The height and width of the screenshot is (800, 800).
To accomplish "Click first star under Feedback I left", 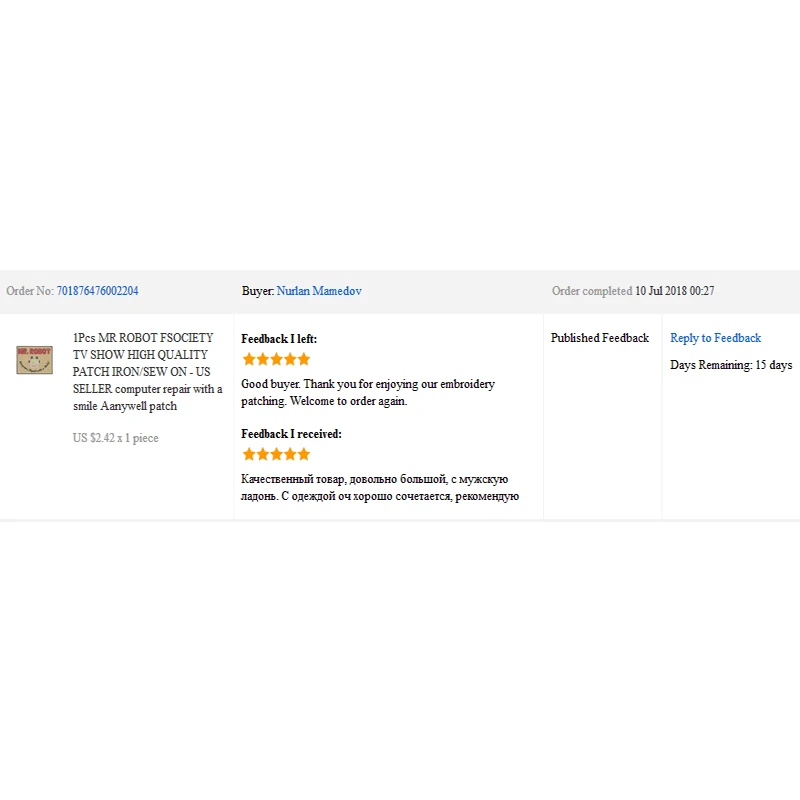I will (249, 359).
